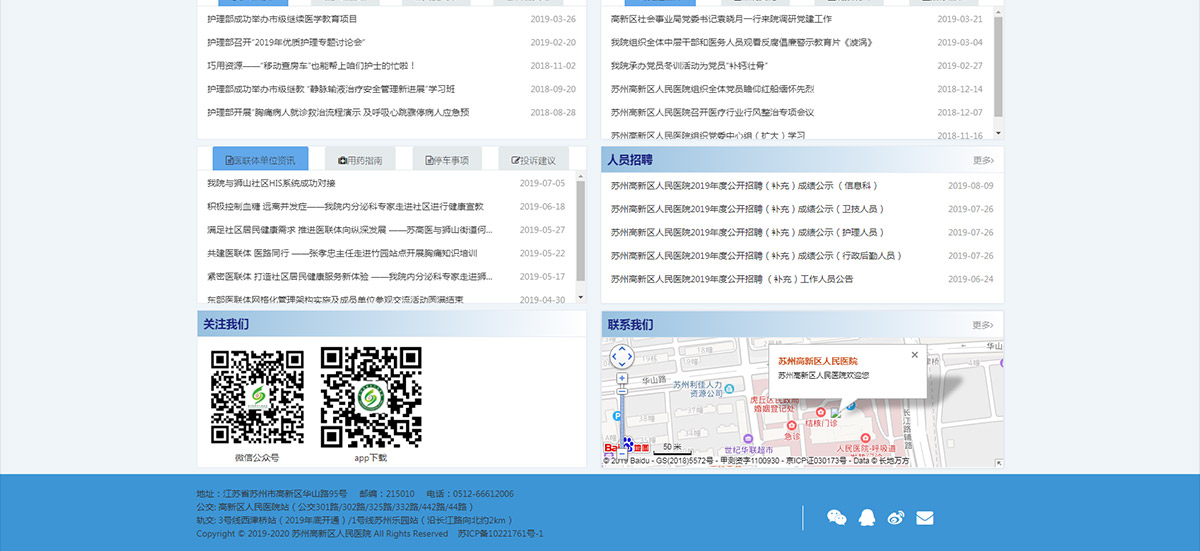Zoom in the map with plus button

[622, 379]
